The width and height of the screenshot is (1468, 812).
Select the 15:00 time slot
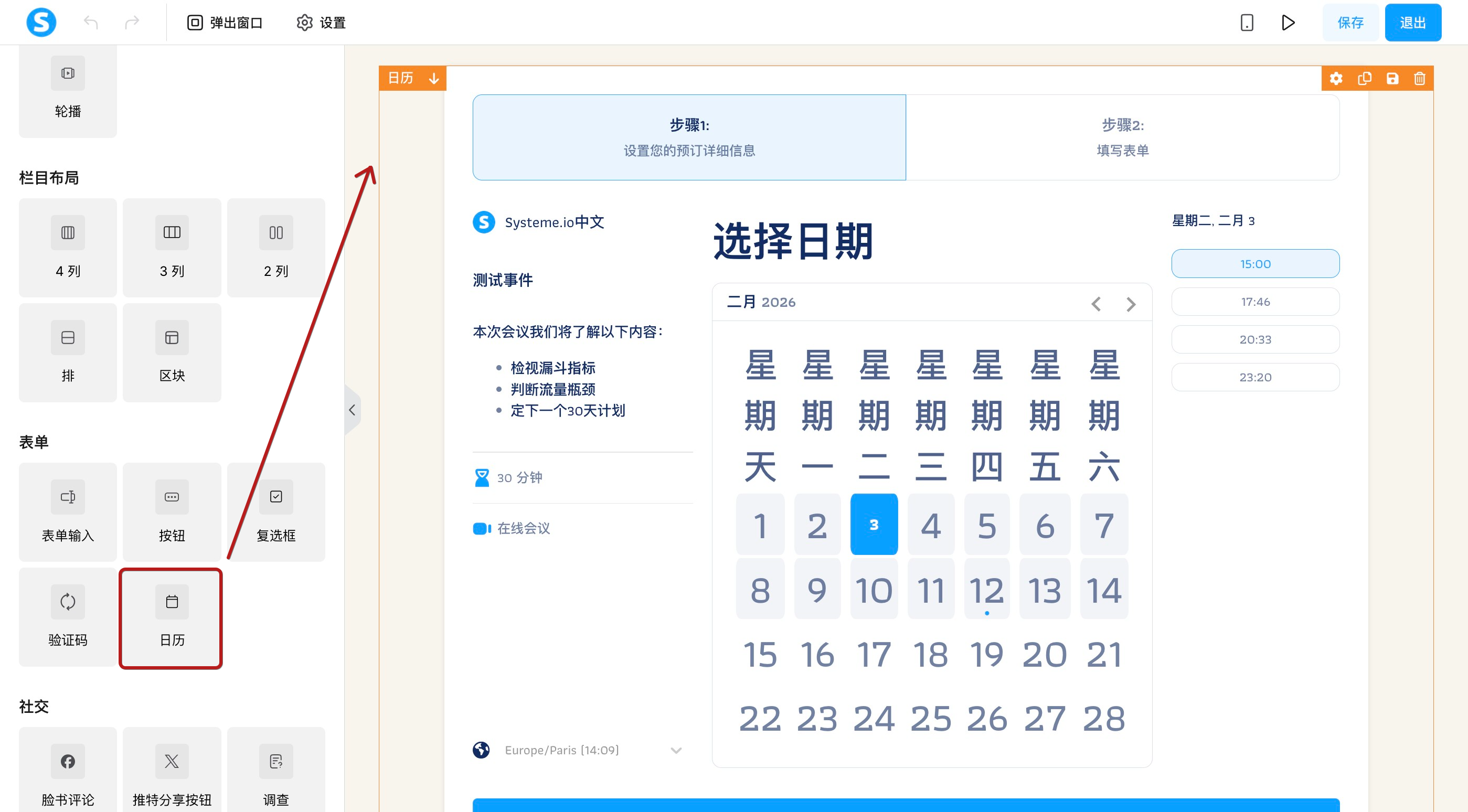click(x=1255, y=264)
